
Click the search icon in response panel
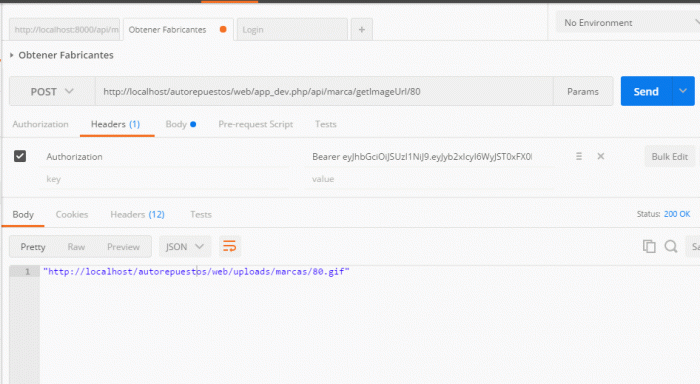click(671, 246)
